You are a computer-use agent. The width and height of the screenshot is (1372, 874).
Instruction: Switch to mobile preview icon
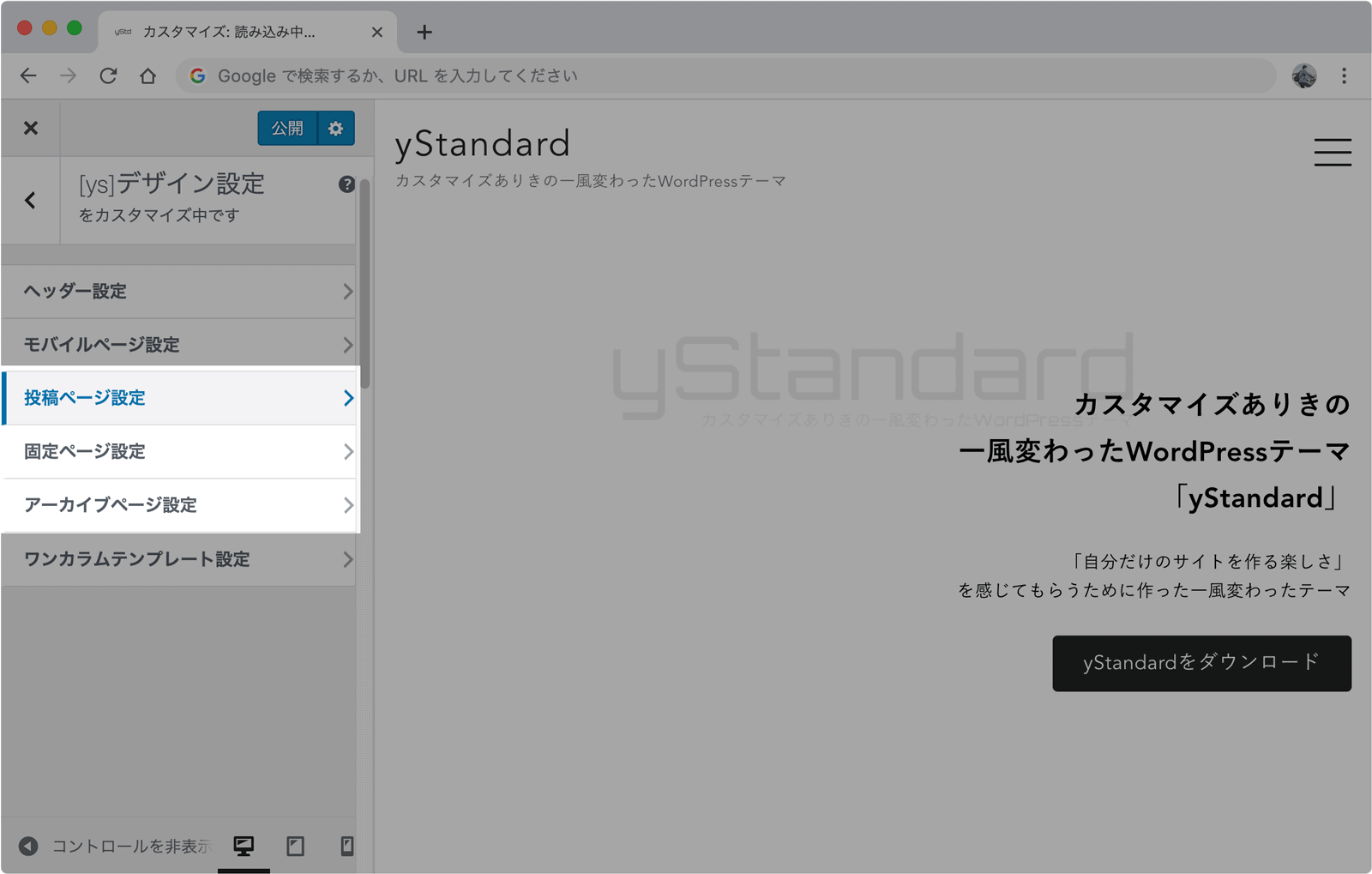pyautogui.click(x=346, y=847)
